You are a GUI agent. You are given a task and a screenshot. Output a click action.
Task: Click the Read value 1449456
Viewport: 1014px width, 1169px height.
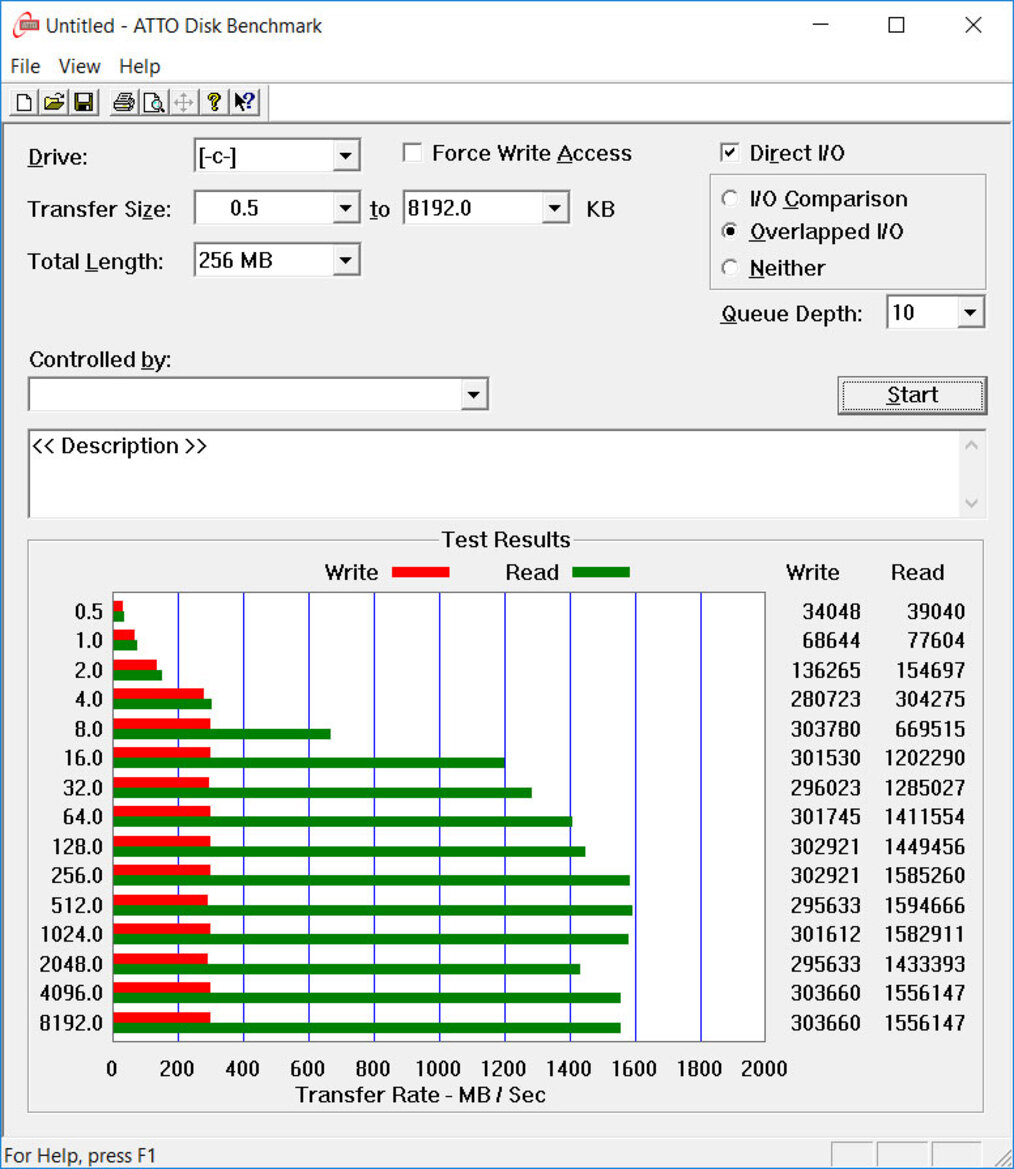pyautogui.click(x=925, y=846)
